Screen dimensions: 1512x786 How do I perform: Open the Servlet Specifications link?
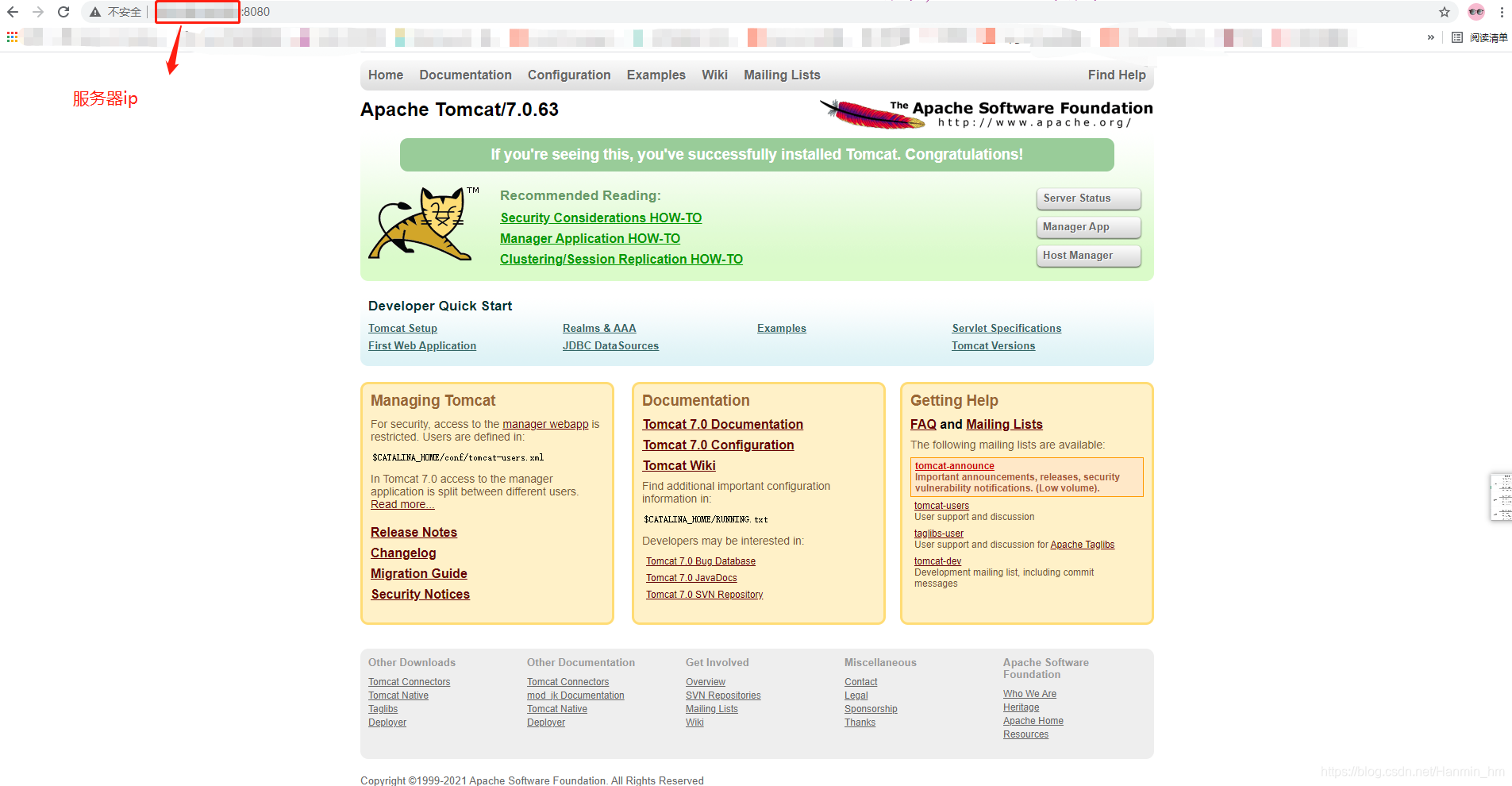(1006, 328)
